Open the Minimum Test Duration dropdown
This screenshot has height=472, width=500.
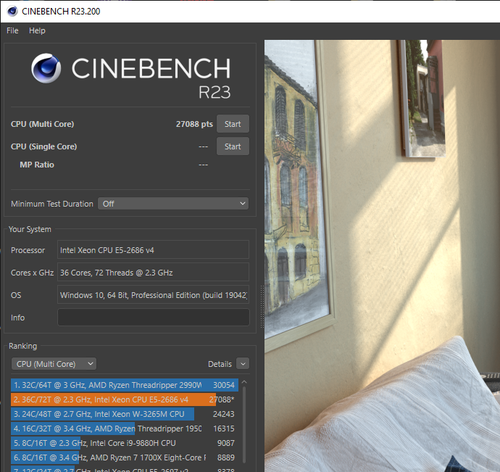click(x=173, y=204)
